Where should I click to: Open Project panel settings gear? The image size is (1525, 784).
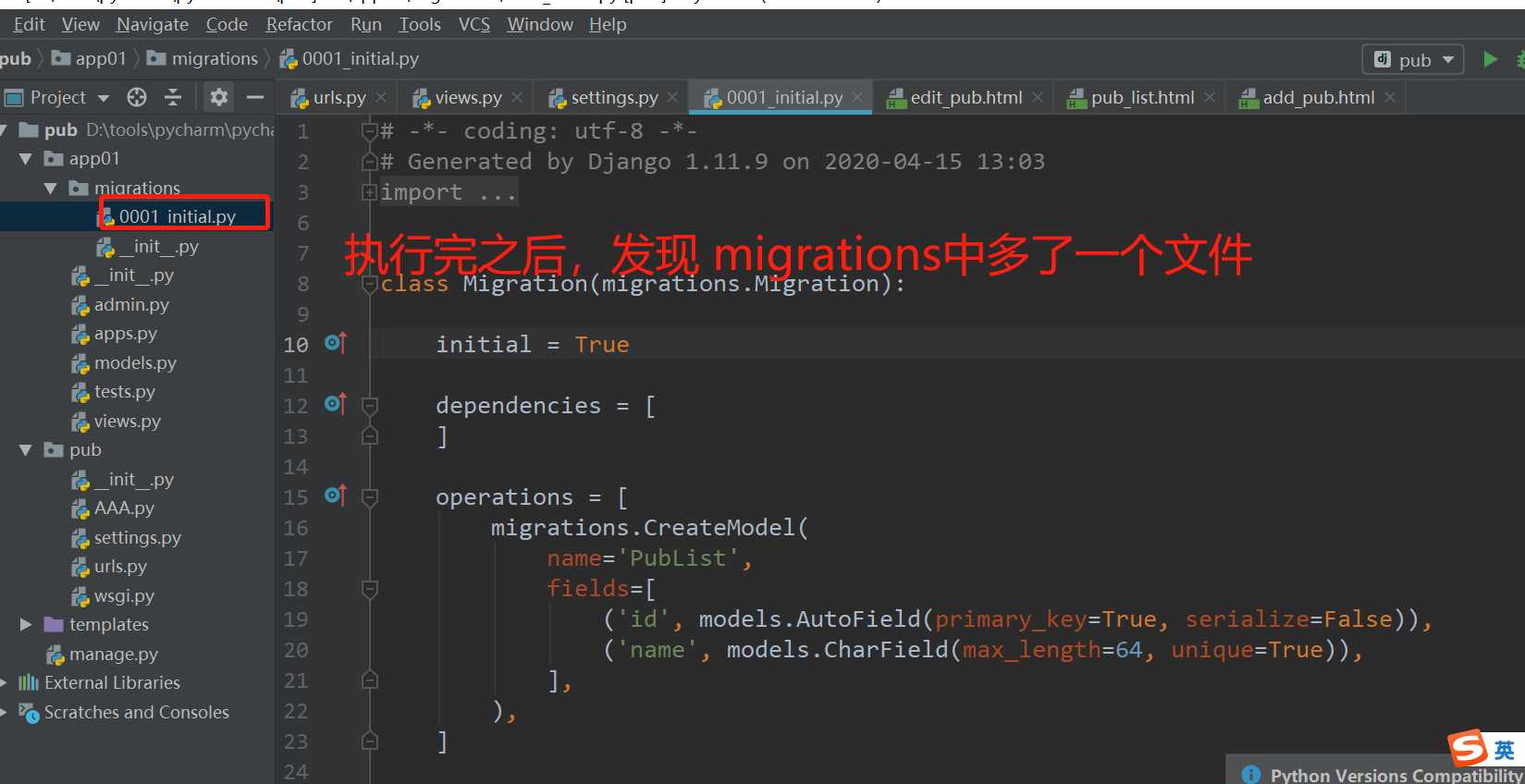click(x=219, y=97)
